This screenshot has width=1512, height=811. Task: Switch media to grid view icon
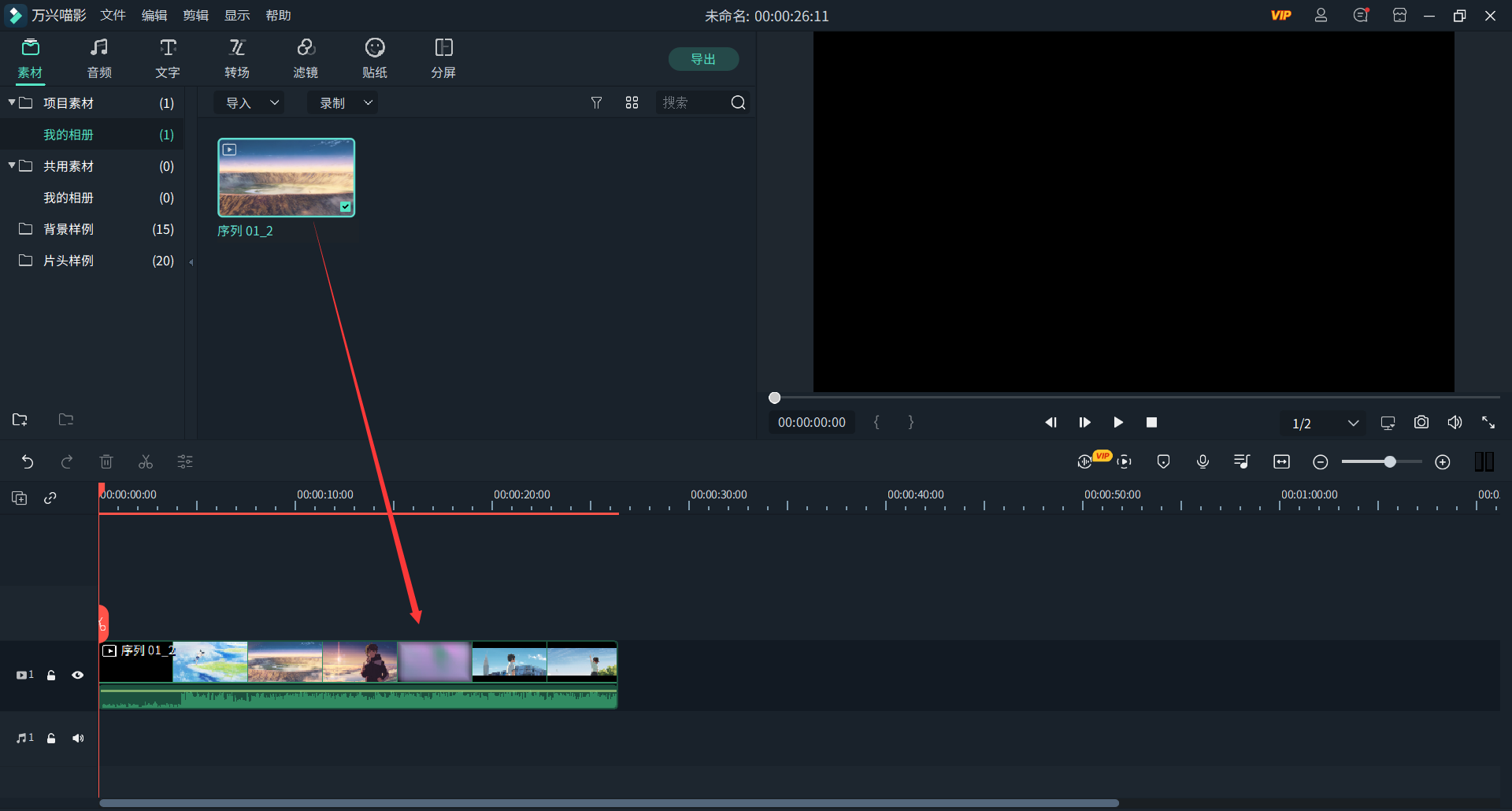point(632,103)
